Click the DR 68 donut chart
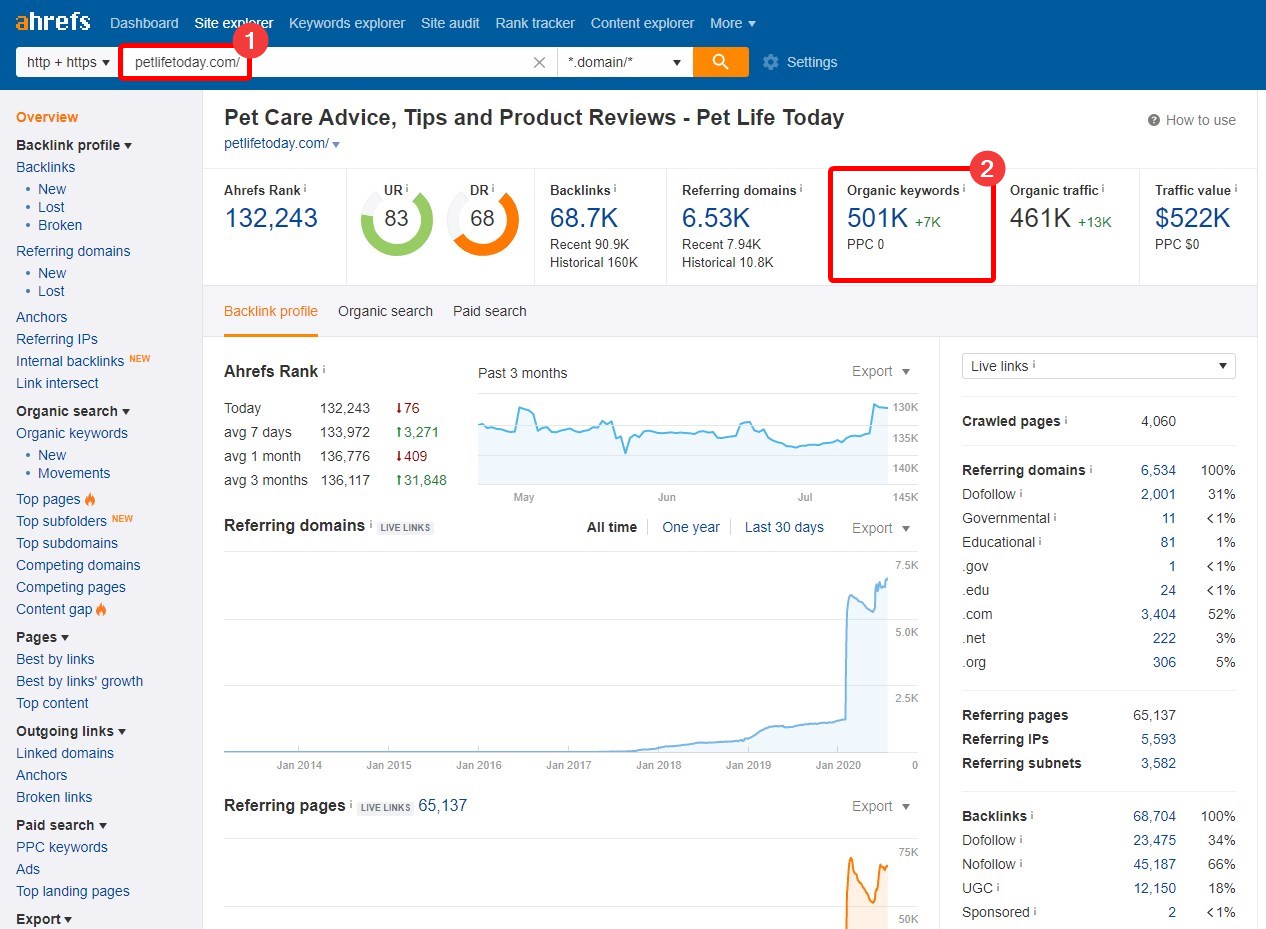 coord(482,218)
